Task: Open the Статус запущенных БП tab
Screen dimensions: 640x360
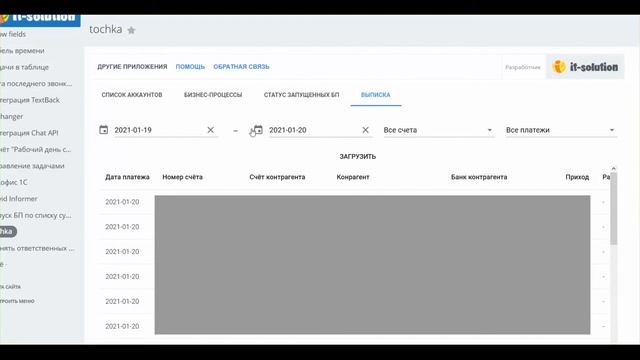Action: point(301,95)
